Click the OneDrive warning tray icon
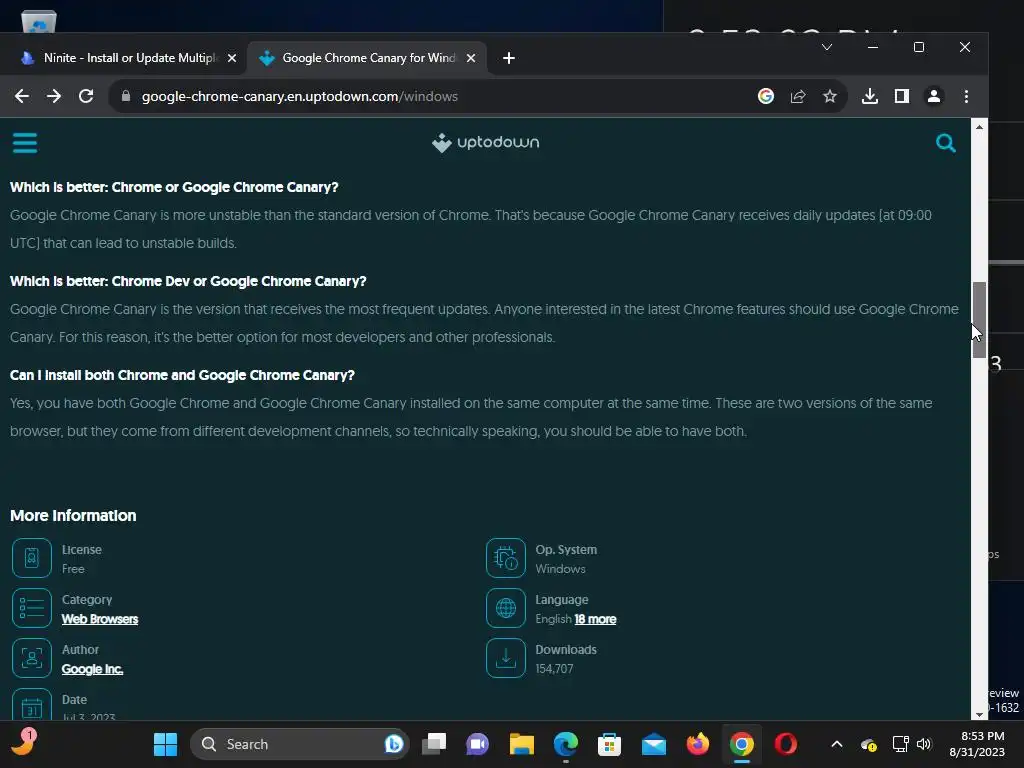The width and height of the screenshot is (1024, 768). click(x=869, y=744)
